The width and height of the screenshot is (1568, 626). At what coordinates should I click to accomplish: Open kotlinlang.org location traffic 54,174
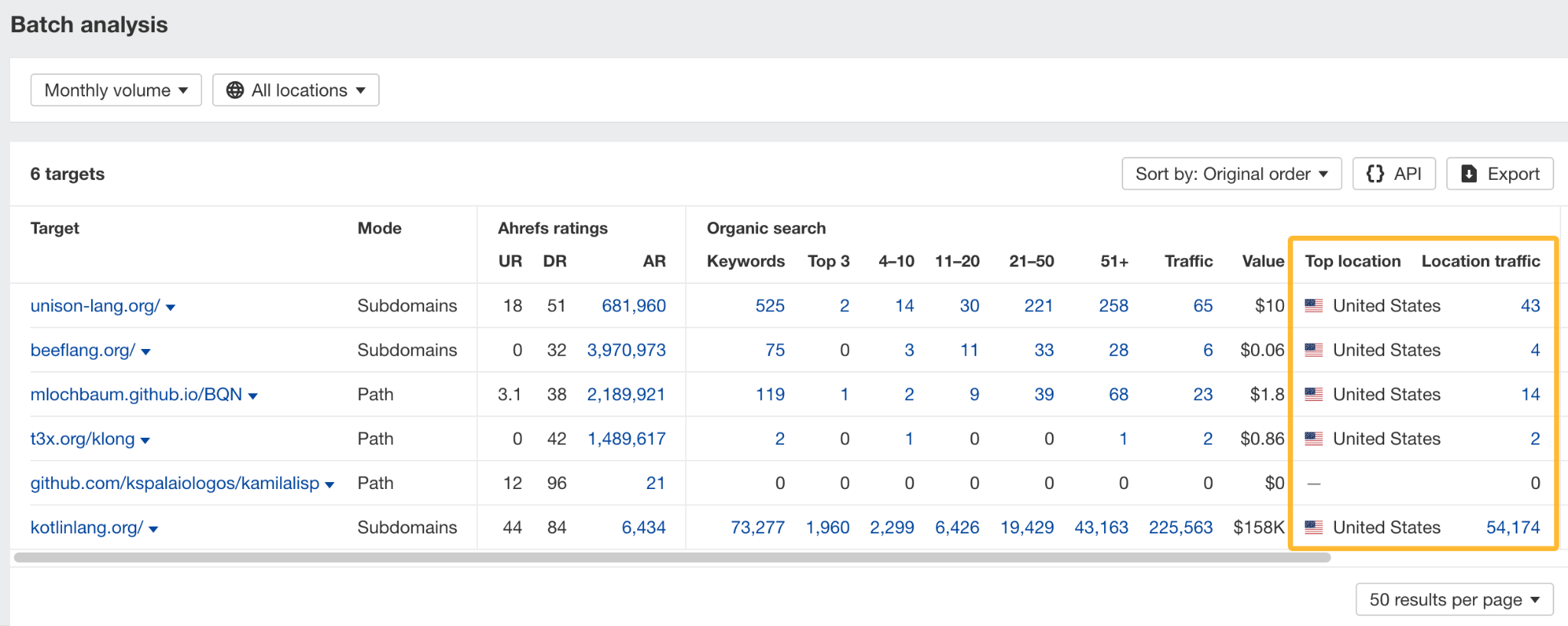pos(1512,527)
